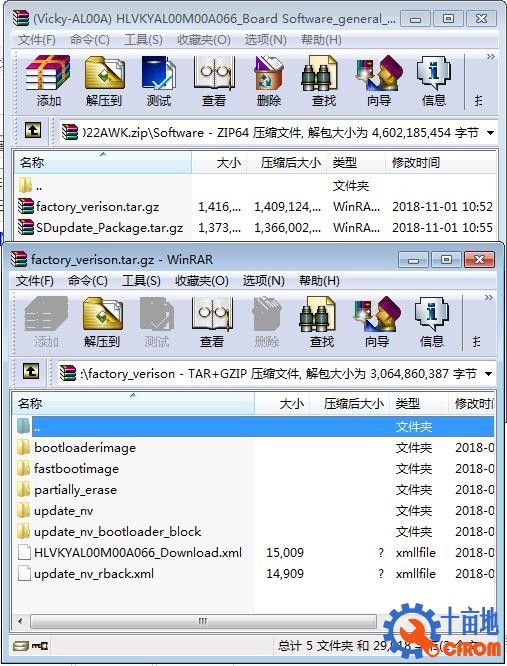Click Add icon in top WinRAR window

tap(48, 81)
